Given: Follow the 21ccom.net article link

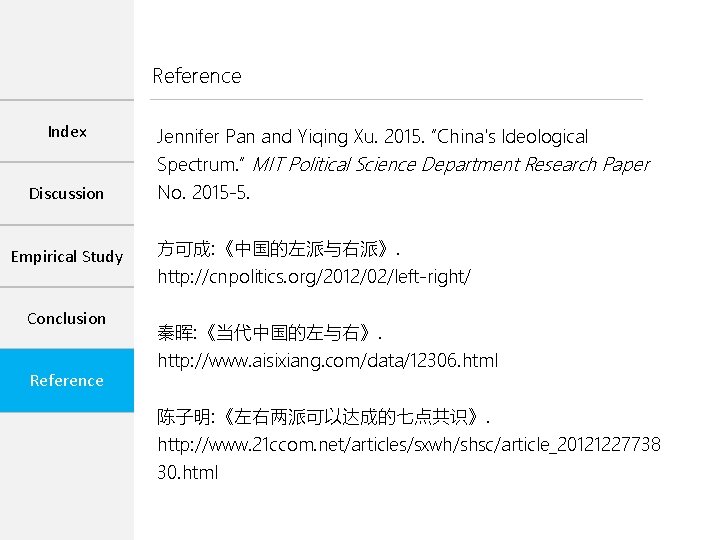Looking at the screenshot, I should tap(408, 444).
